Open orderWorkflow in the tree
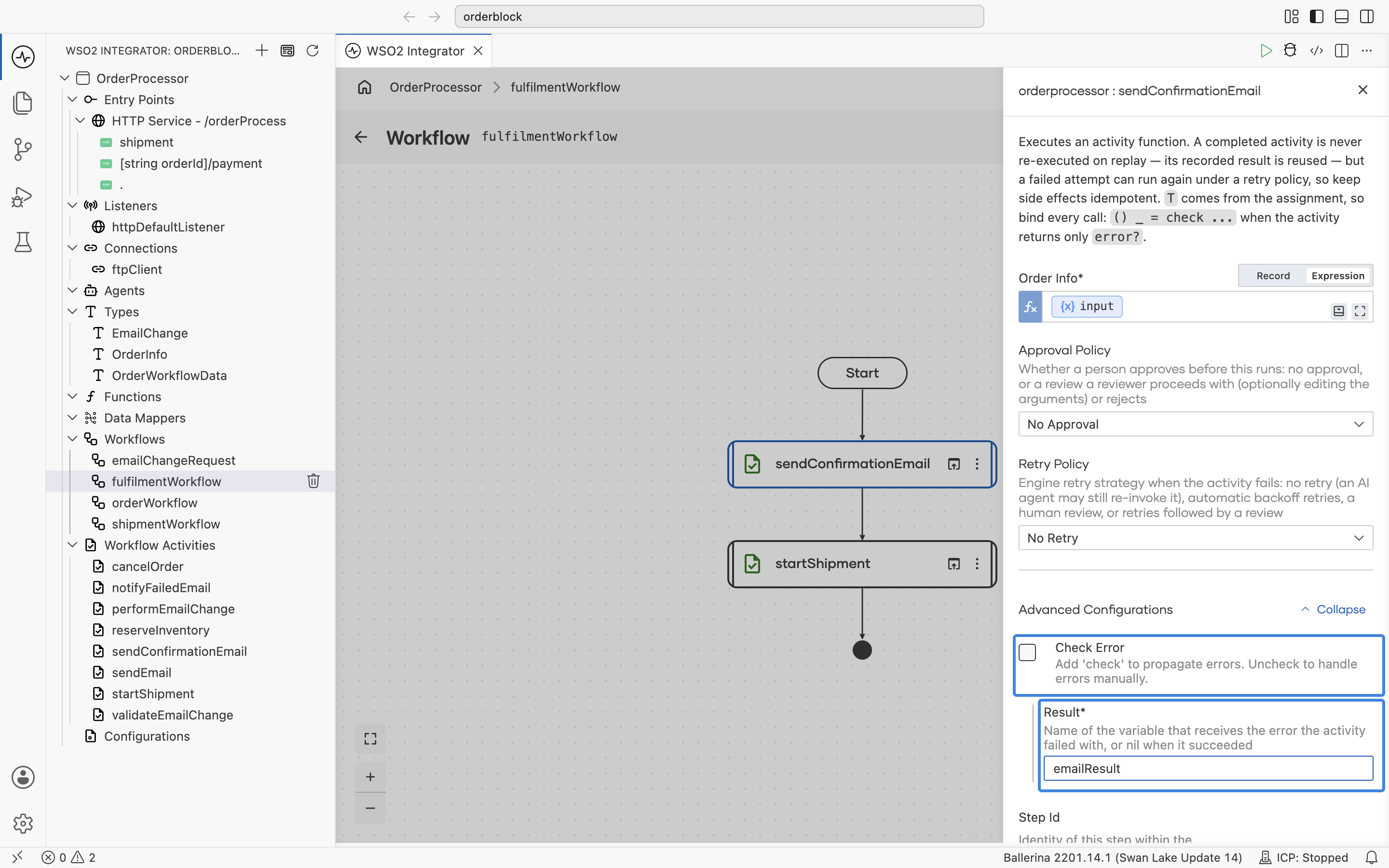The height and width of the screenshot is (868, 1389). point(154,503)
